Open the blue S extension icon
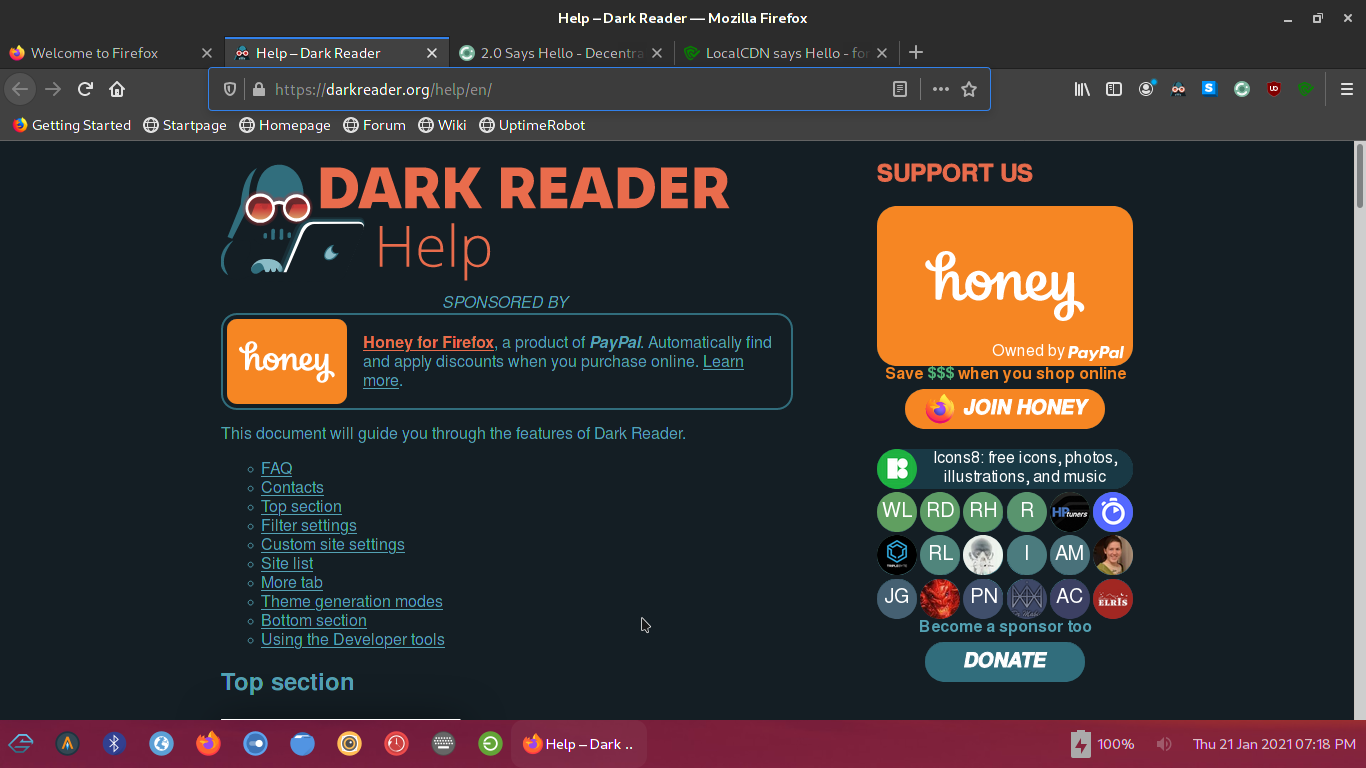1366x768 pixels. click(1209, 89)
